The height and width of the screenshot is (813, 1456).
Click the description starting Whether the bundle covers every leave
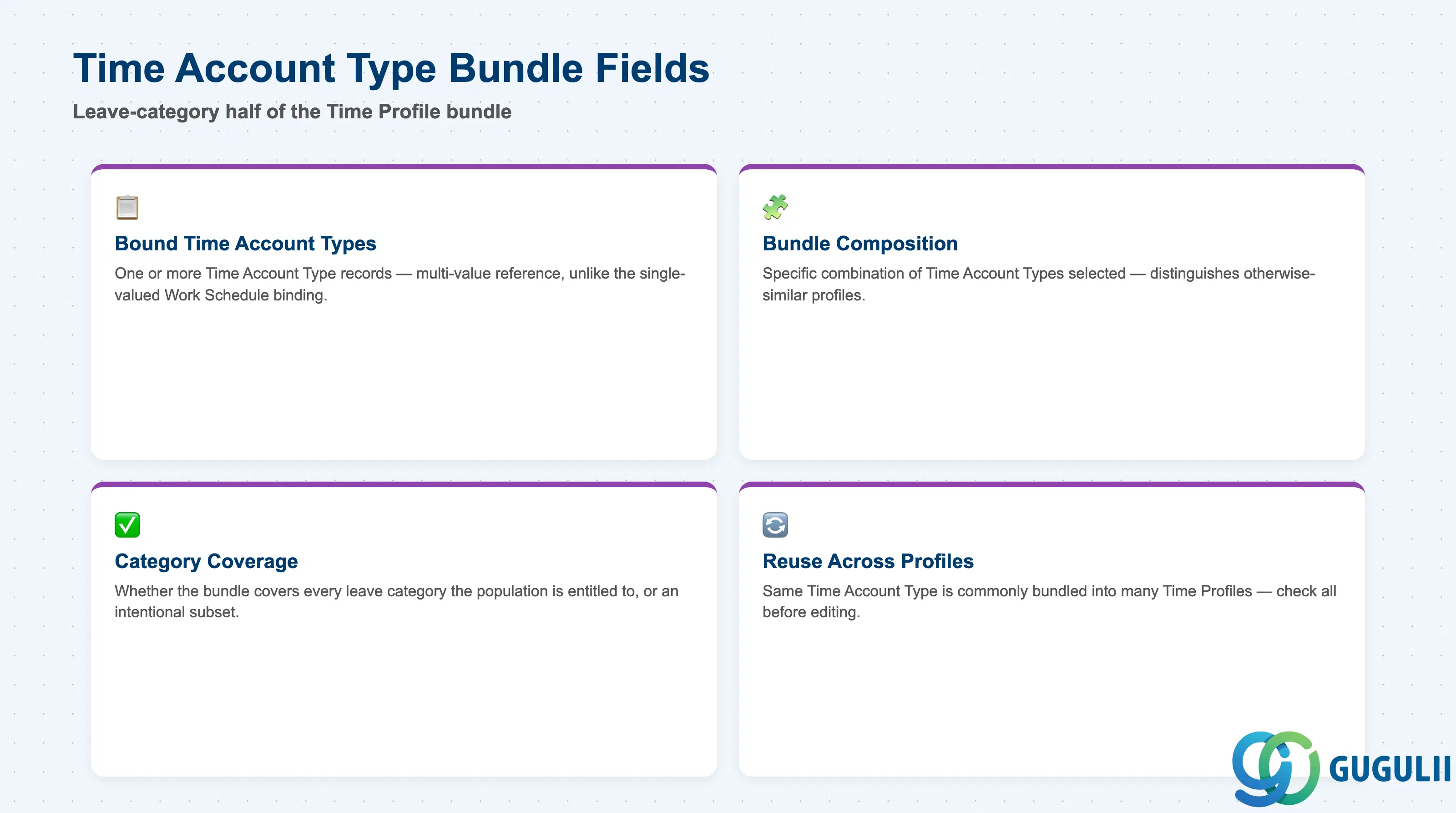(x=396, y=601)
